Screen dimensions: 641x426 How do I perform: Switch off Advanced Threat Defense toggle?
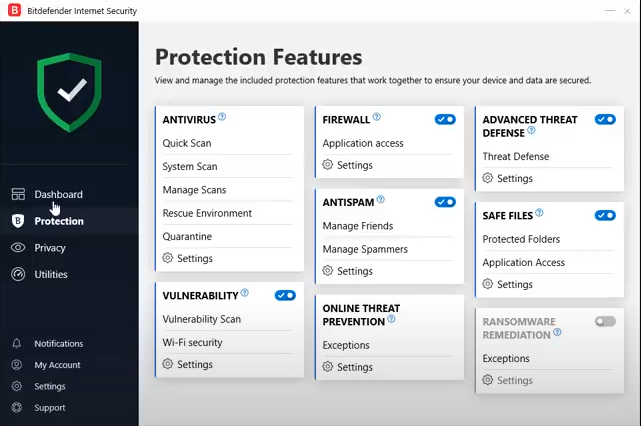click(605, 119)
